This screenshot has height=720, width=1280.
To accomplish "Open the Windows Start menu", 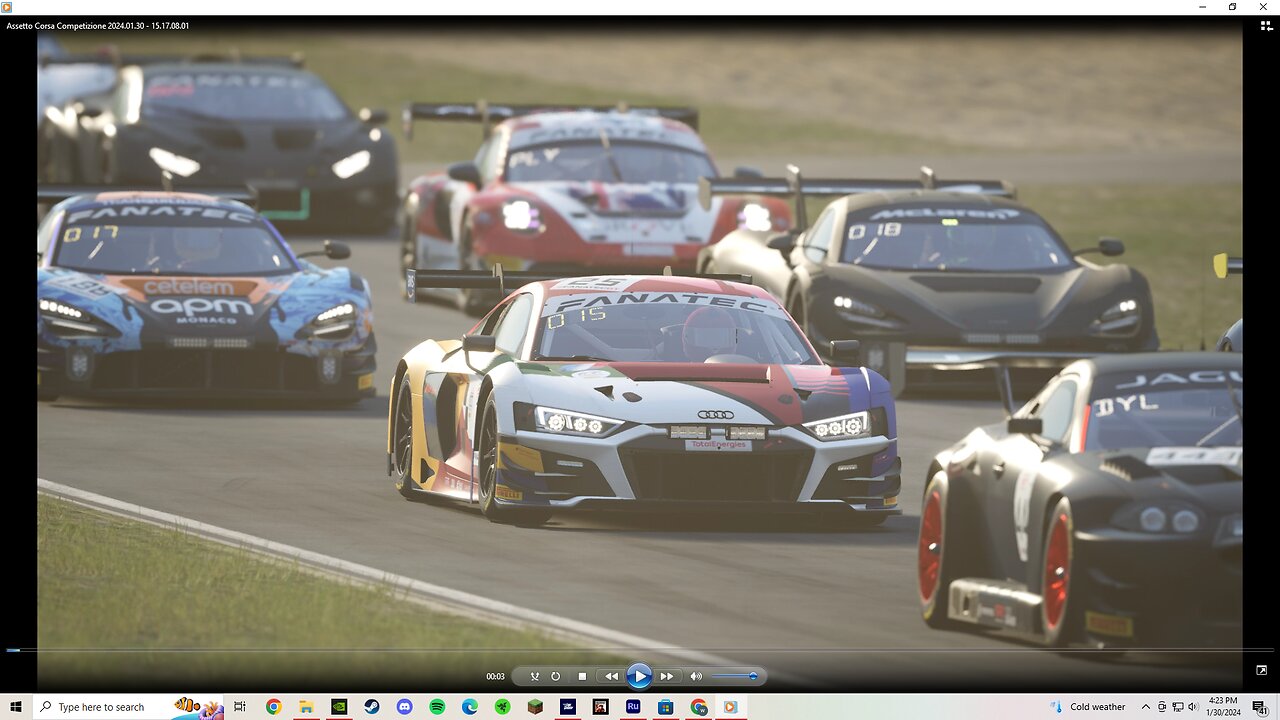I will (x=16, y=707).
